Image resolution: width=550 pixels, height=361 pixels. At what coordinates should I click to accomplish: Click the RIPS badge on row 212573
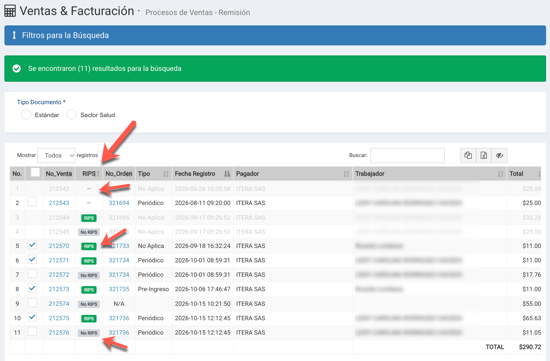coord(89,290)
